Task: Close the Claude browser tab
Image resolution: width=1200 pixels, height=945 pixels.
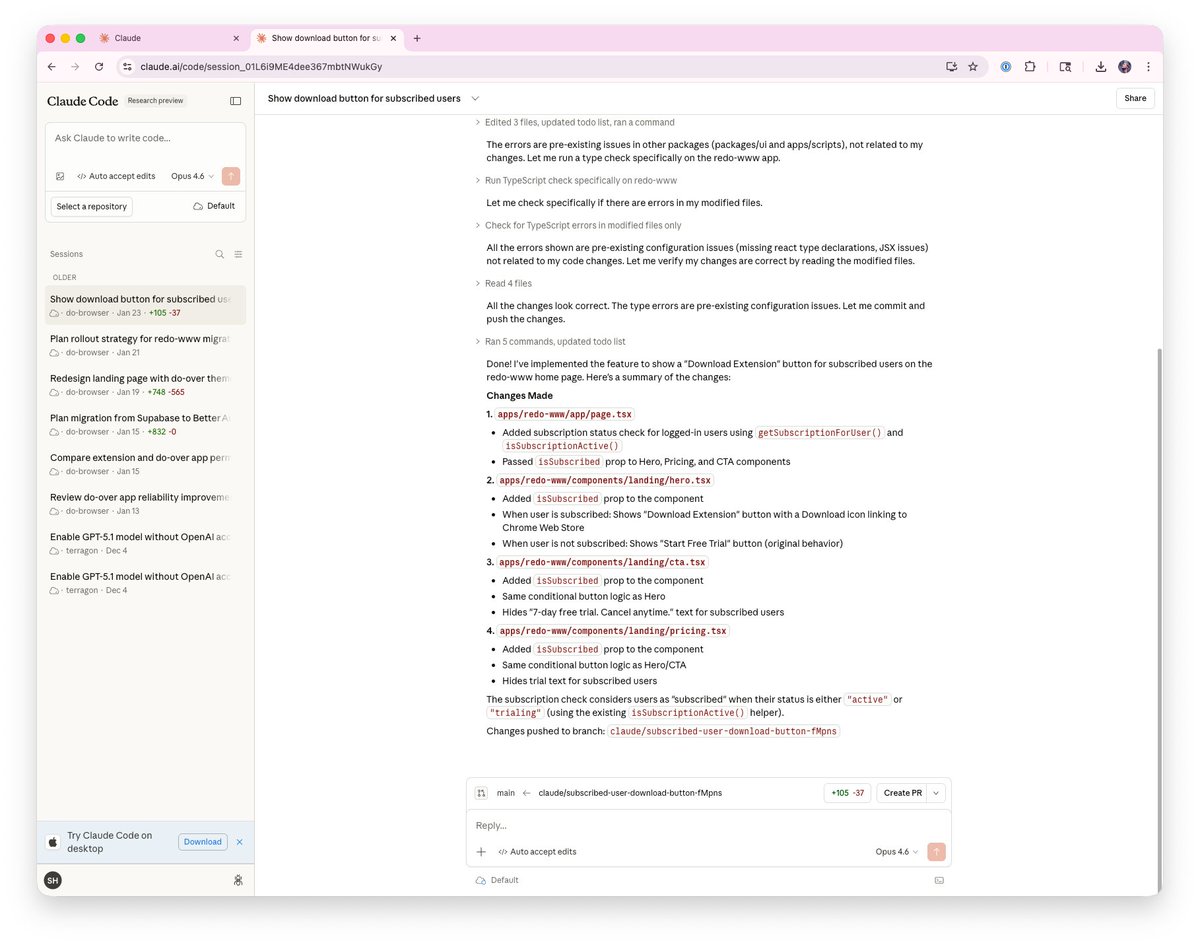Action: pos(236,38)
